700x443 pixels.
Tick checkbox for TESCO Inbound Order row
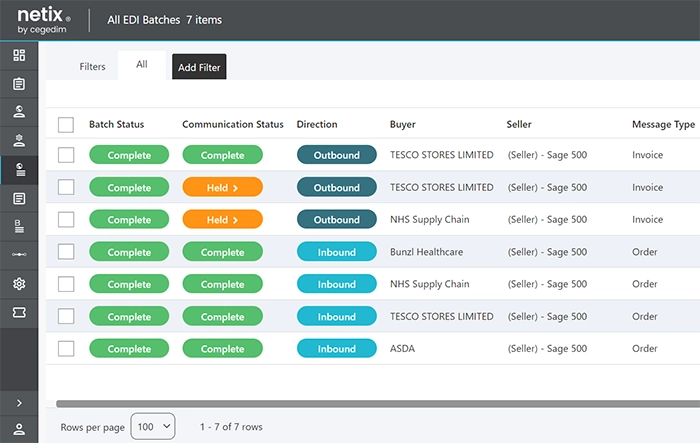pos(66,316)
